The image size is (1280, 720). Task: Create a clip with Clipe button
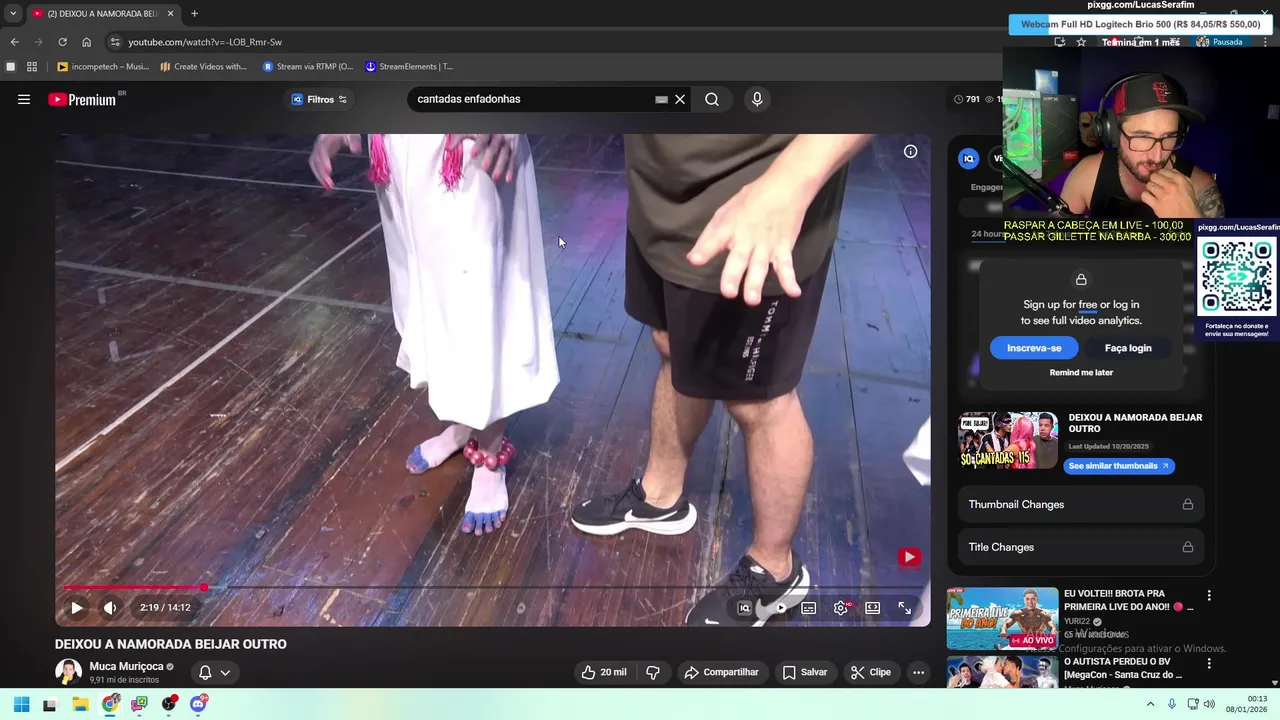point(870,672)
